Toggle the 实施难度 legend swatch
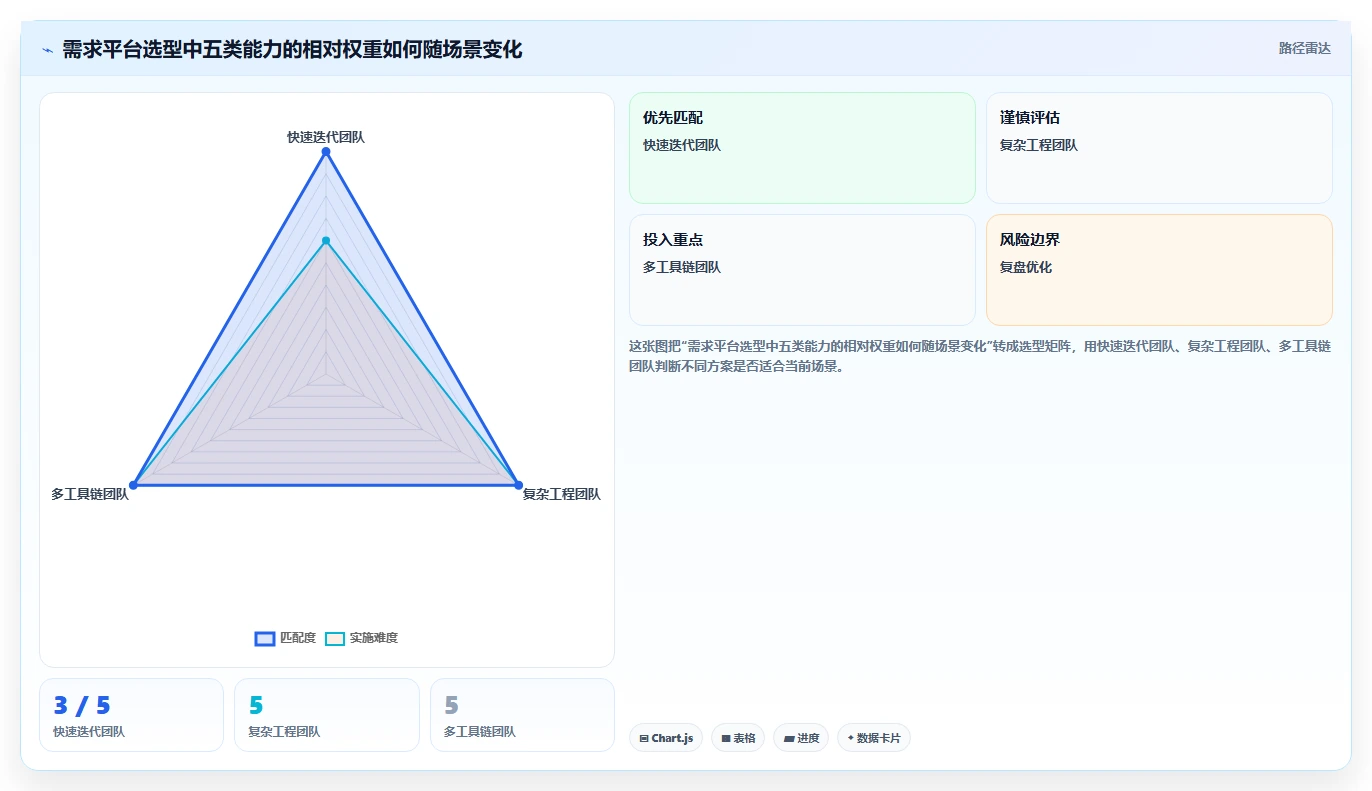 click(335, 639)
